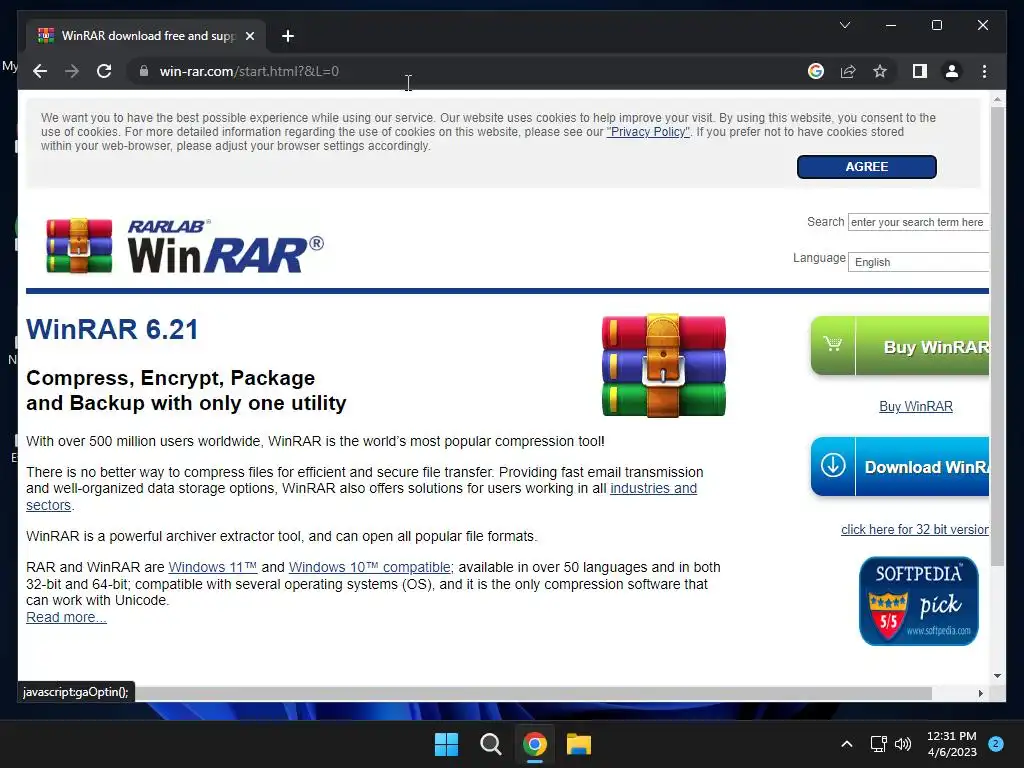Open the 32 bit version link
This screenshot has width=1024, height=768.
[x=915, y=530]
